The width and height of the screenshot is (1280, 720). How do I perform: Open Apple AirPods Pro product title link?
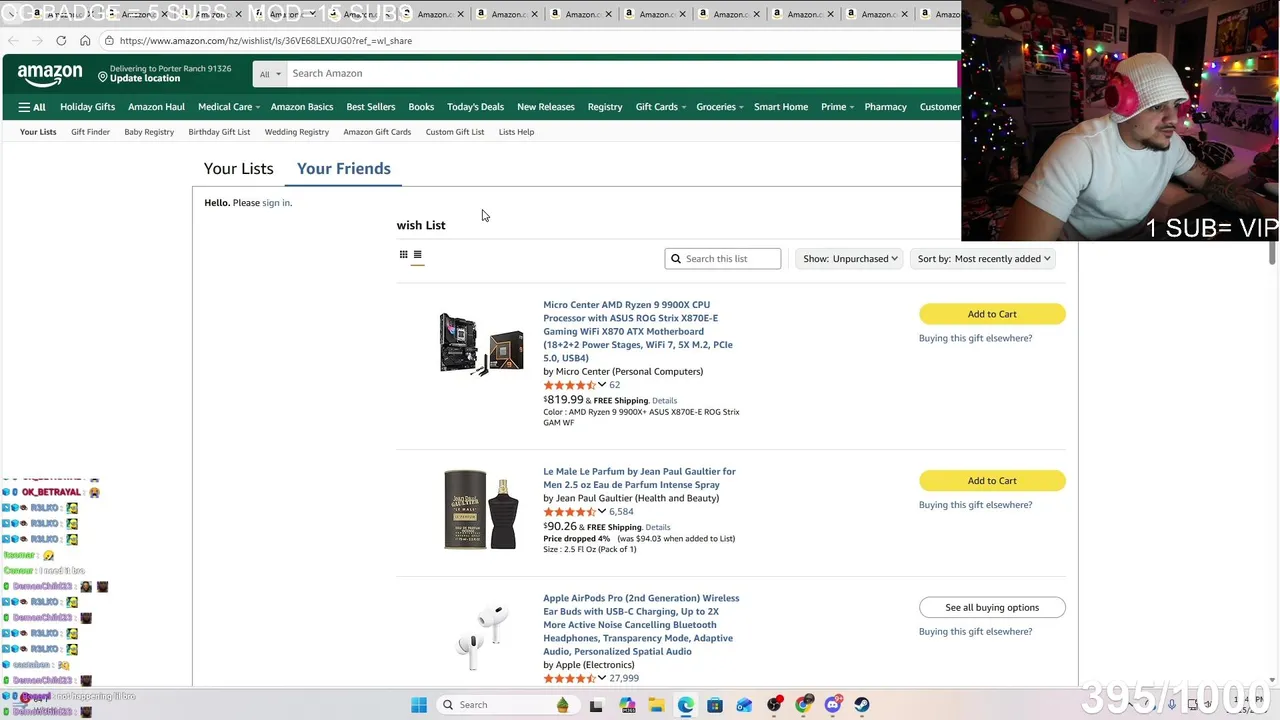click(641, 625)
